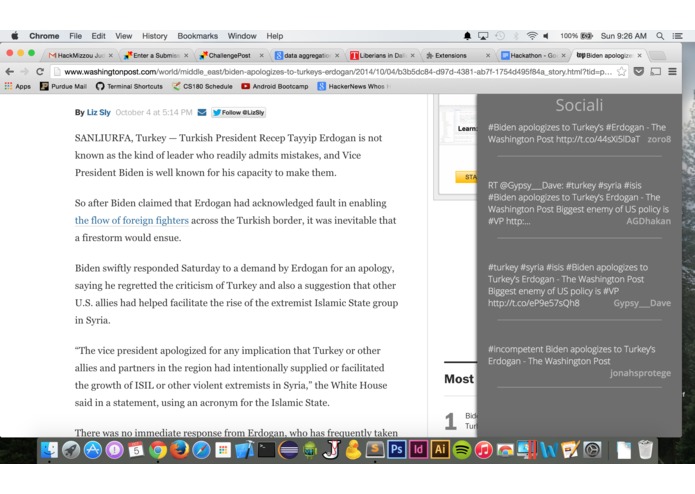Click the tweet by zoro8 in Sociali
The width and height of the screenshot is (695, 494).
pyautogui.click(x=579, y=133)
